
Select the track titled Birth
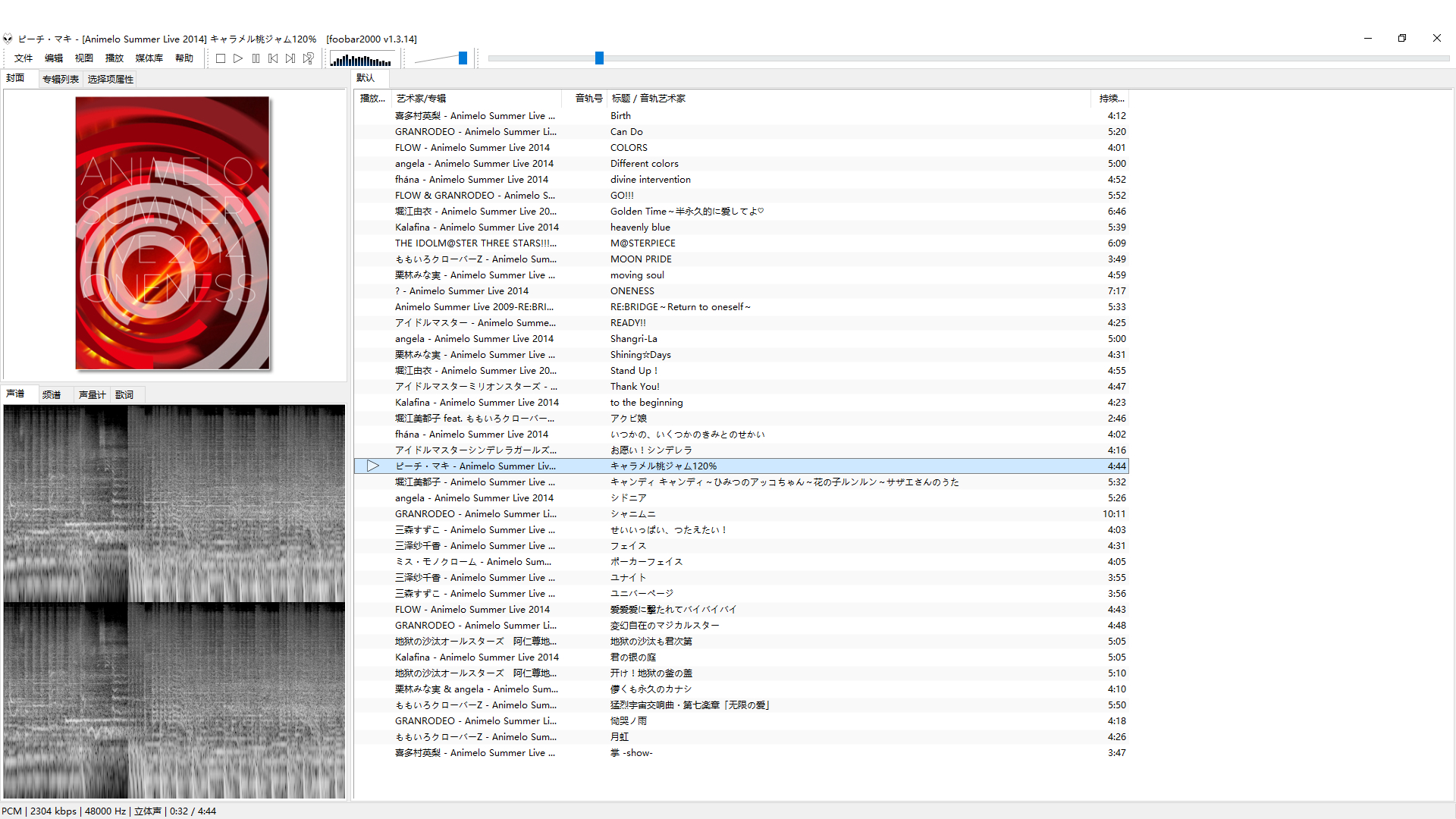point(742,116)
